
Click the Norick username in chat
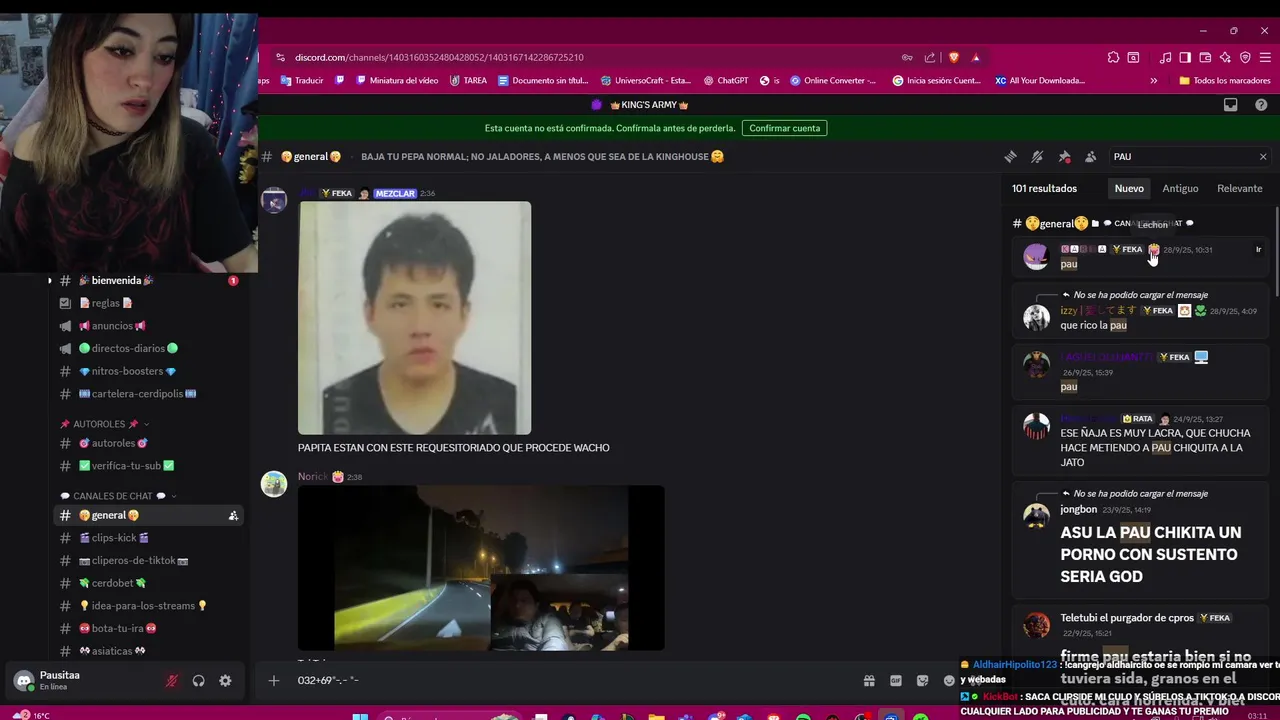[312, 477]
